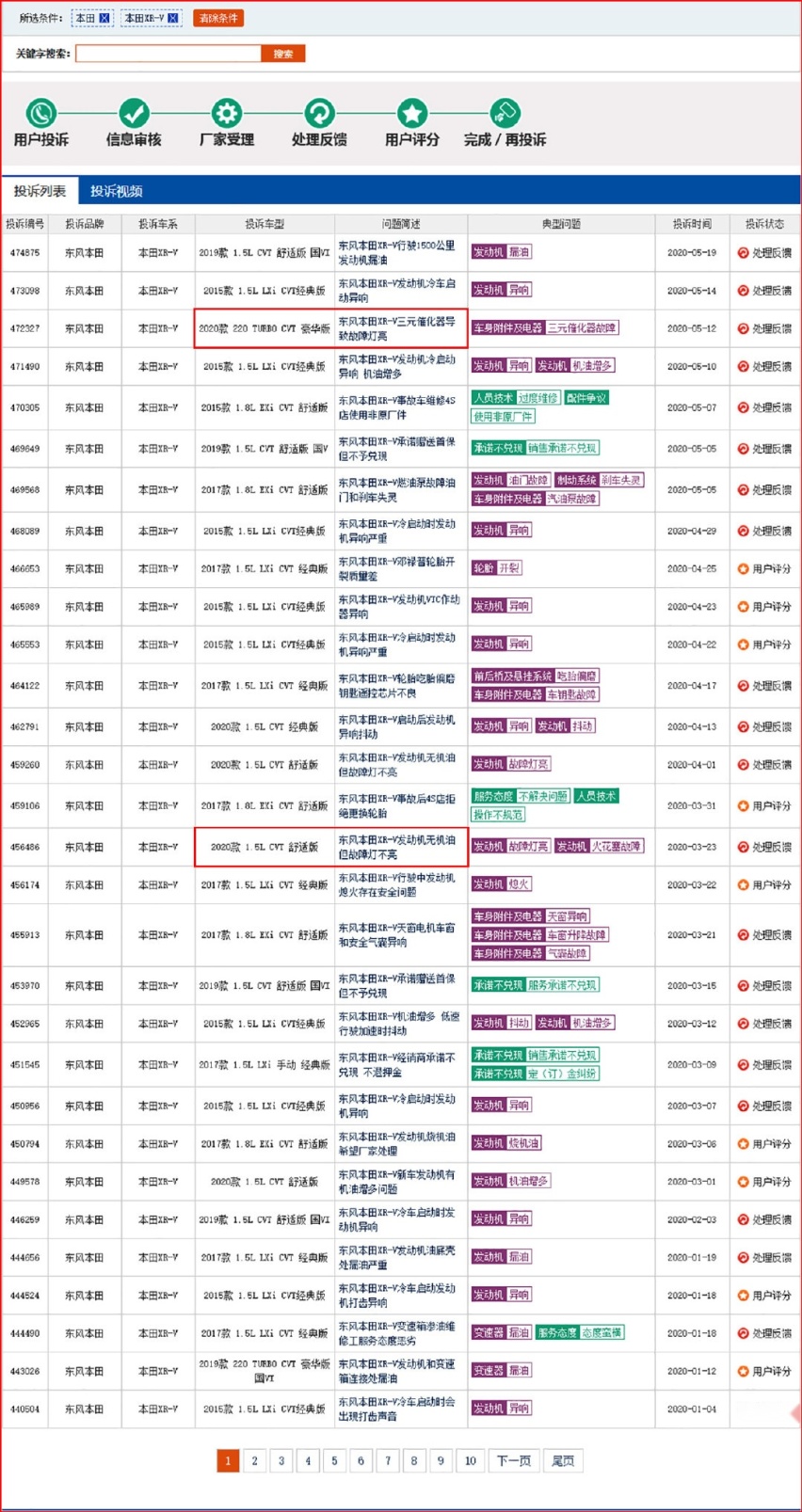Click 用户评分 status icon in row 466653
This screenshot has width=802, height=1512.
(743, 569)
